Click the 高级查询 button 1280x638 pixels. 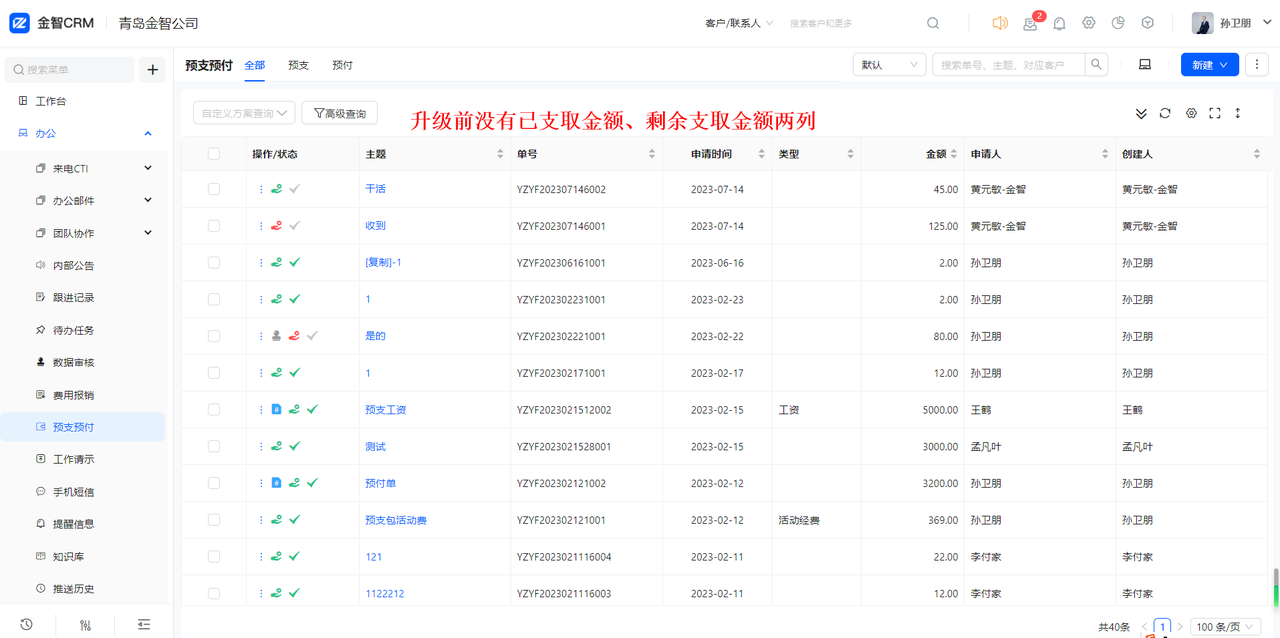click(x=340, y=113)
